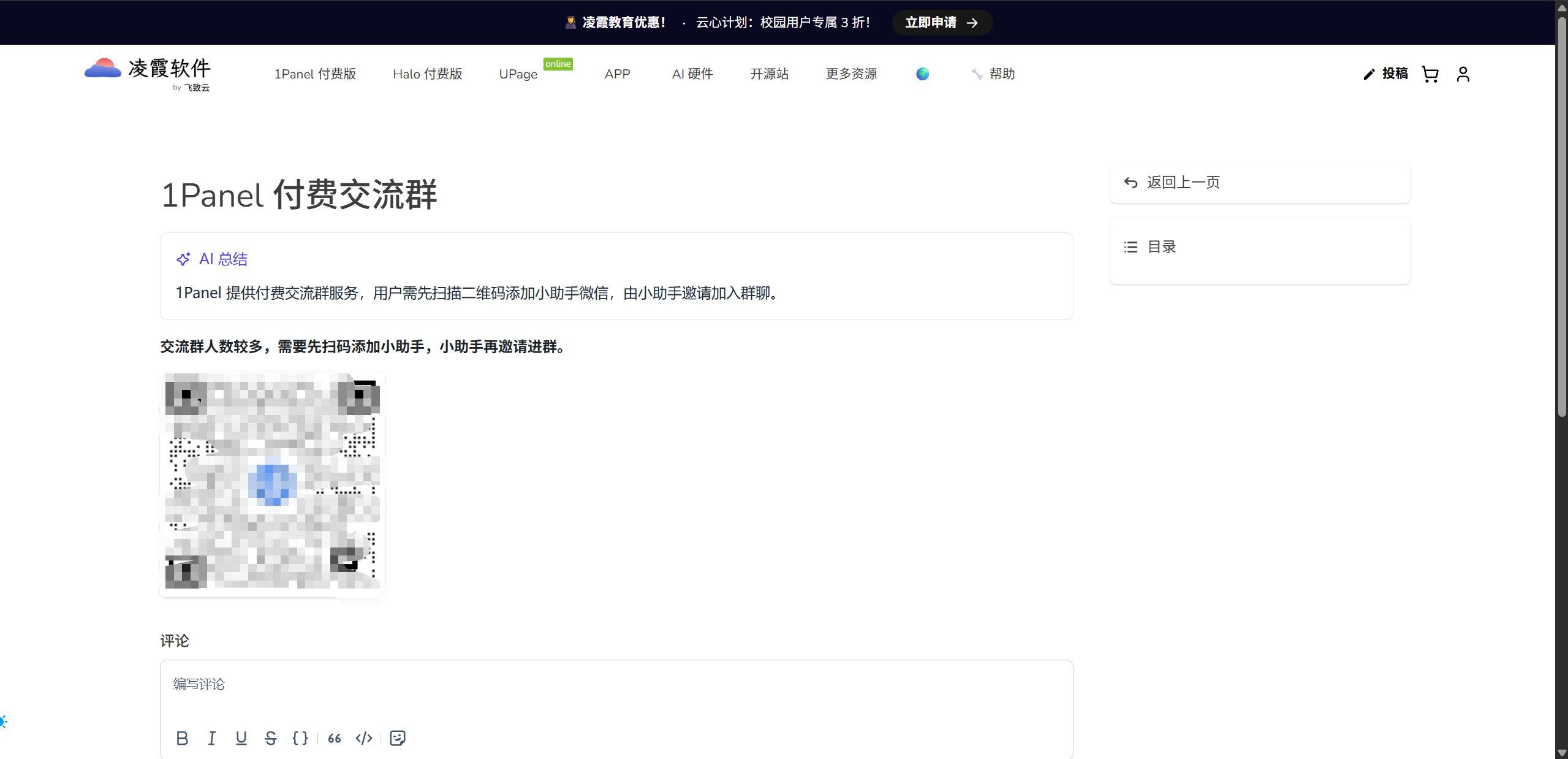
Task: Open the 1Panel 付费版 menu
Action: pos(315,74)
